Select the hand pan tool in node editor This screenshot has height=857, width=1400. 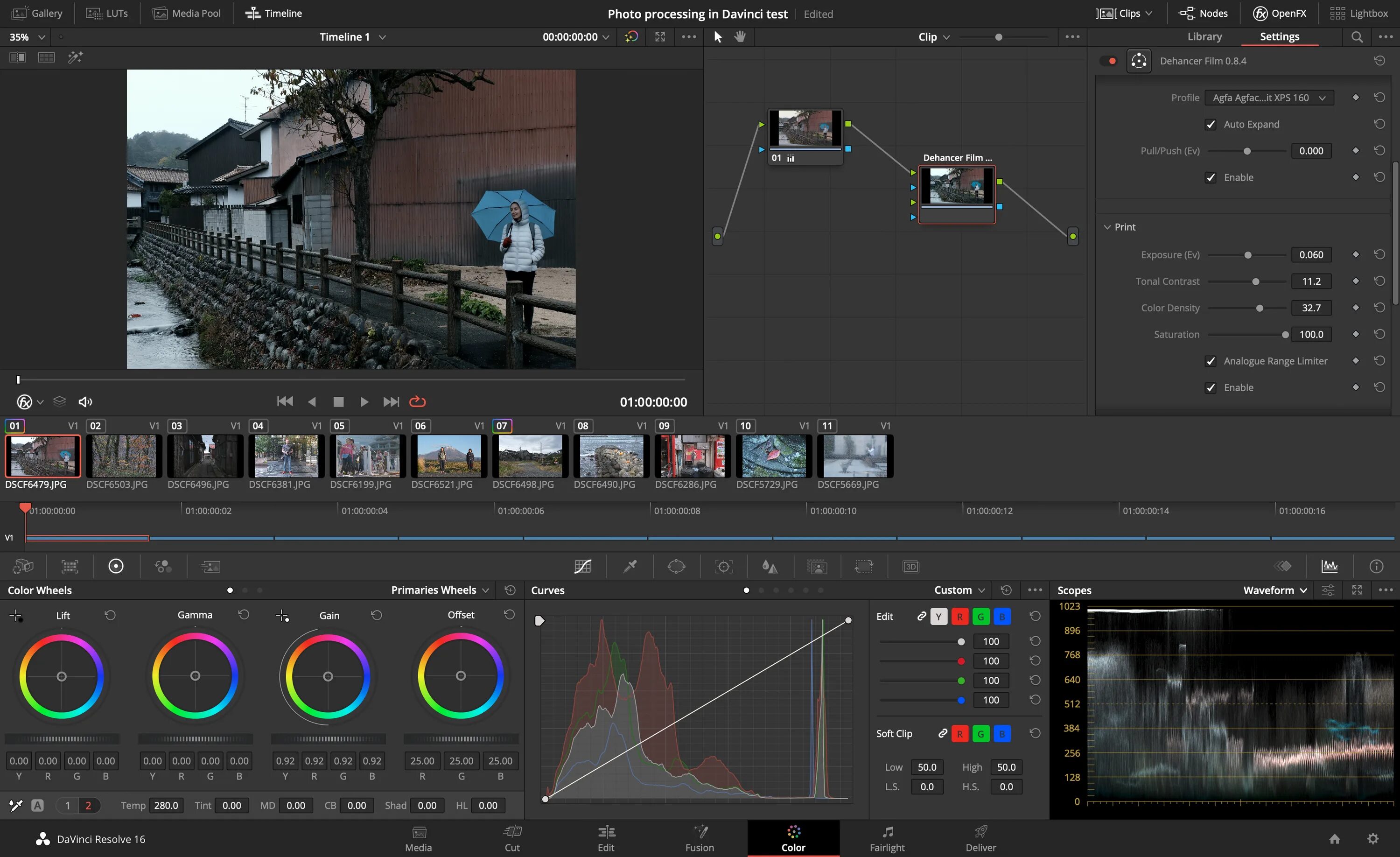[740, 37]
